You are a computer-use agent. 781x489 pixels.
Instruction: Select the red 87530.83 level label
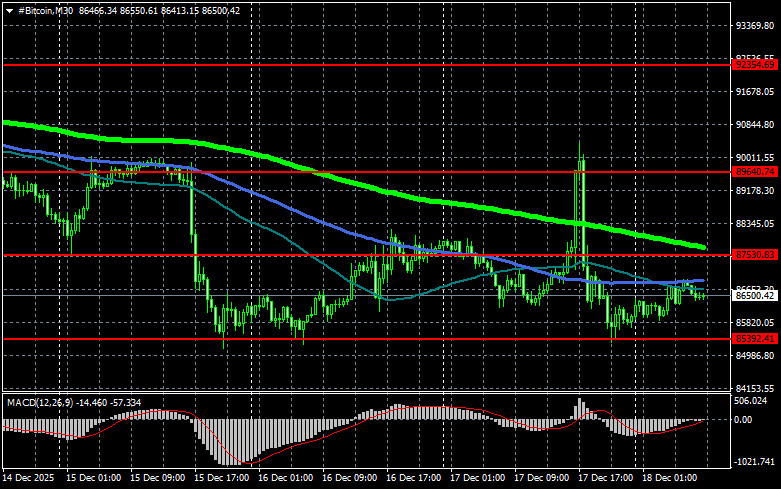[756, 255]
